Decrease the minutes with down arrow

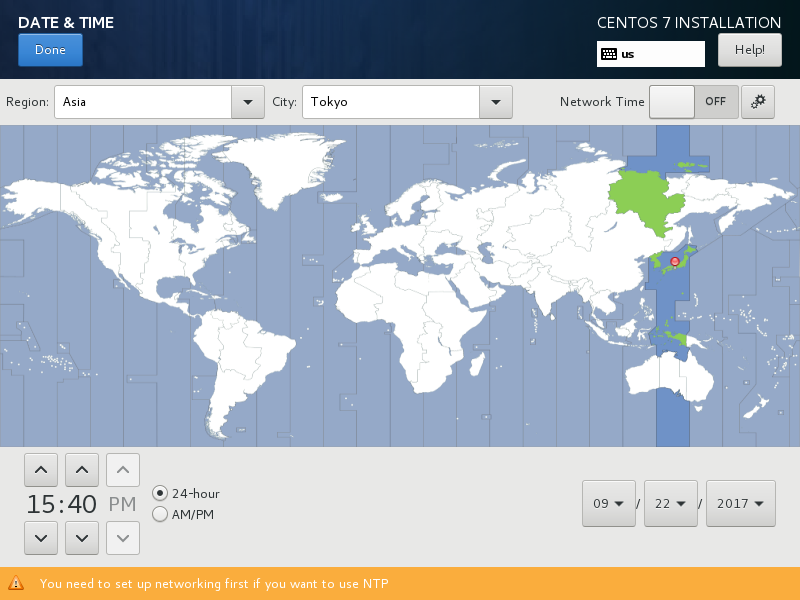pyautogui.click(x=82, y=538)
